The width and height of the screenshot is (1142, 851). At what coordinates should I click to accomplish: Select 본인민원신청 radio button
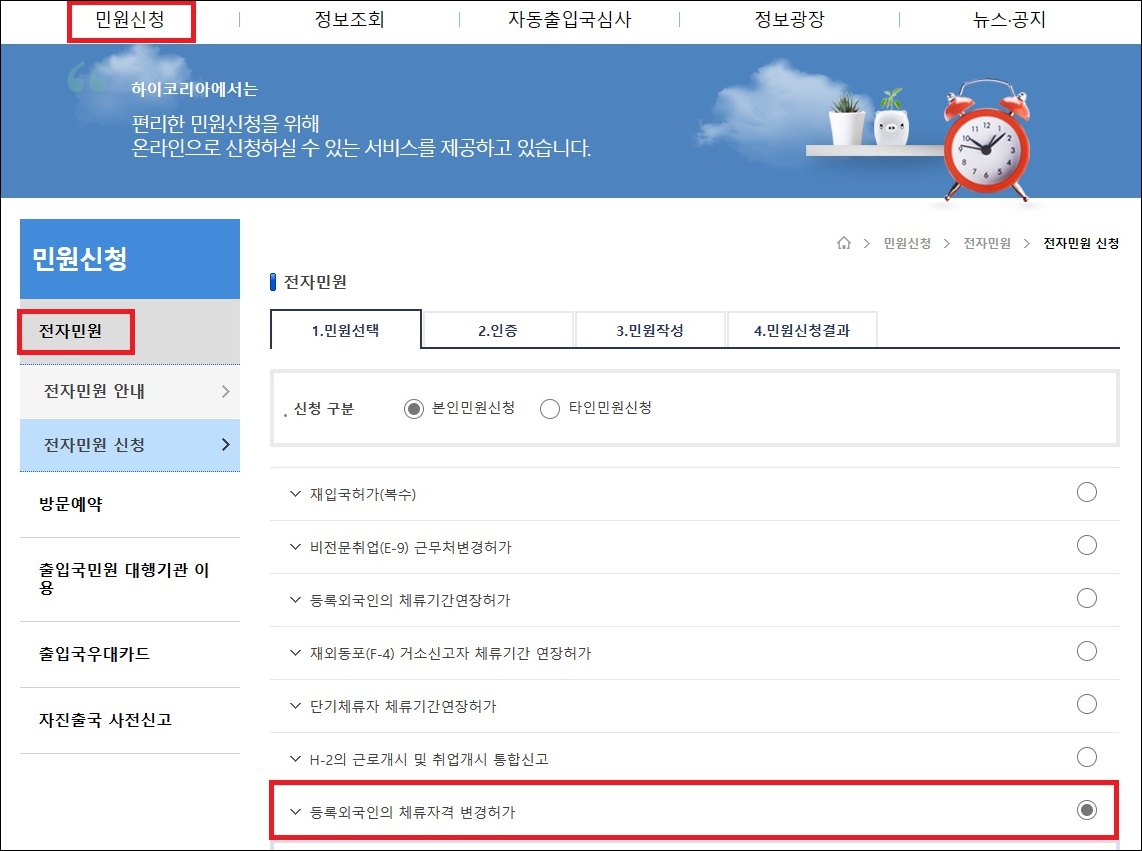[414, 409]
